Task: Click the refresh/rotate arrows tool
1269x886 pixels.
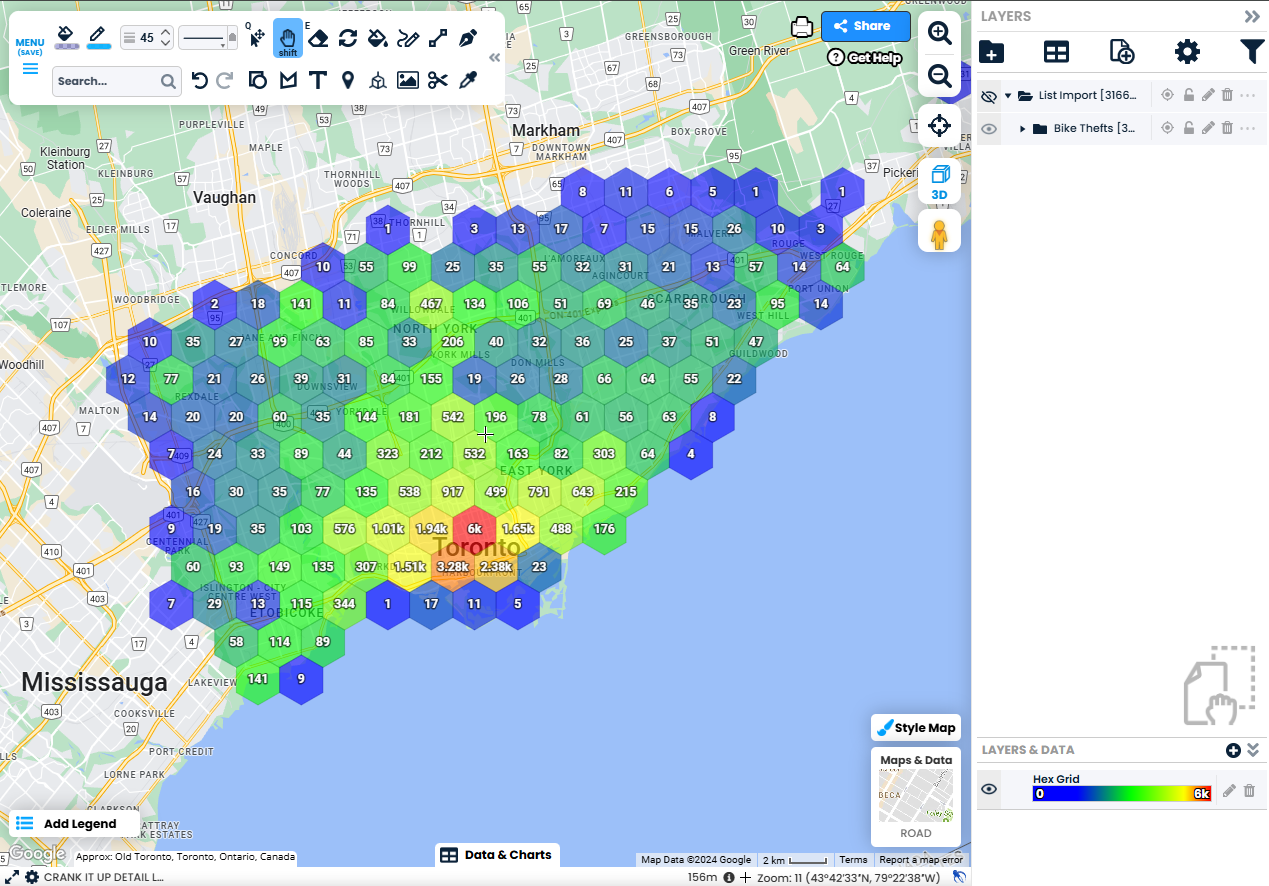Action: pyautogui.click(x=348, y=38)
